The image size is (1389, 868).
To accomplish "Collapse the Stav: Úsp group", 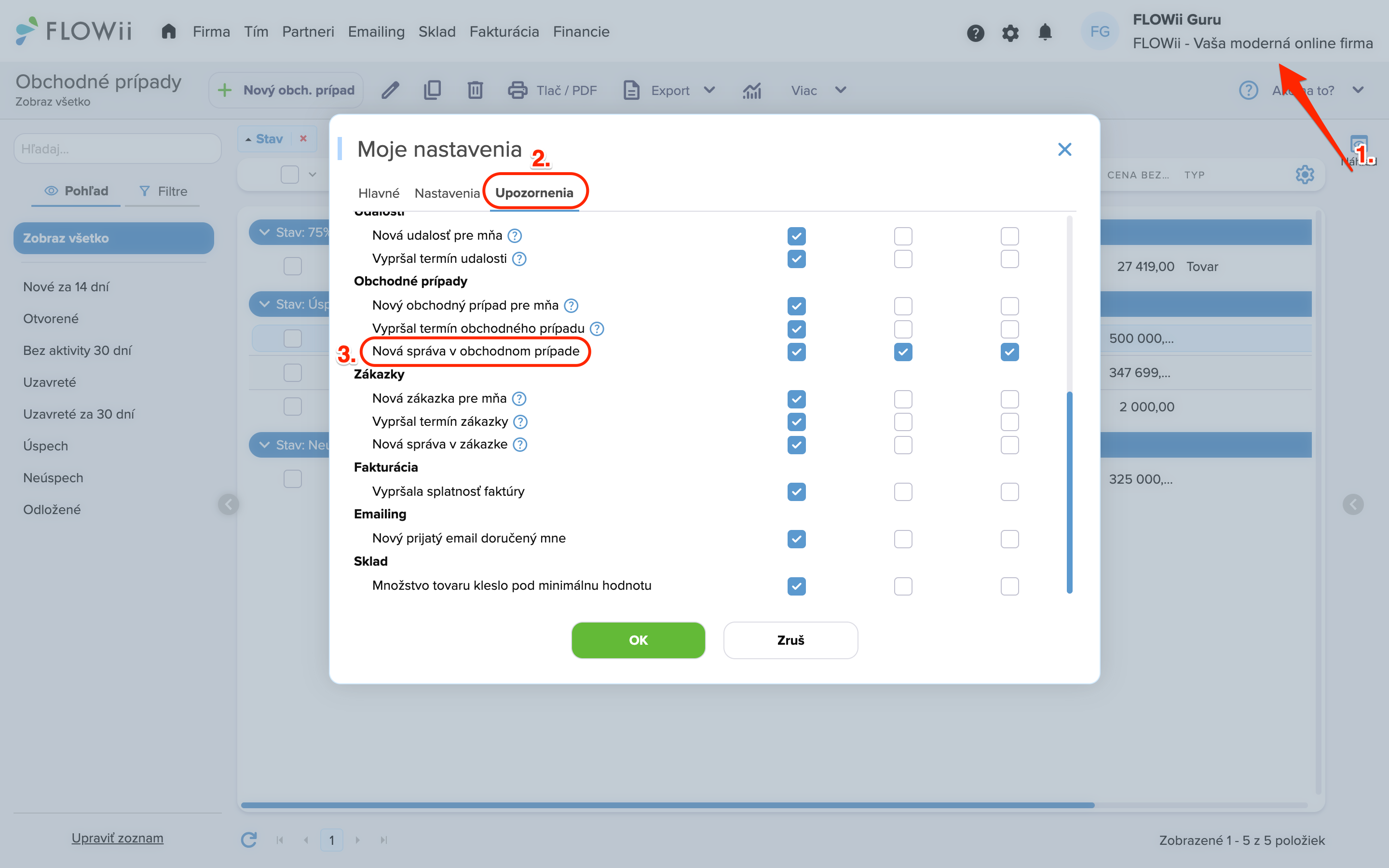I will tap(265, 304).
